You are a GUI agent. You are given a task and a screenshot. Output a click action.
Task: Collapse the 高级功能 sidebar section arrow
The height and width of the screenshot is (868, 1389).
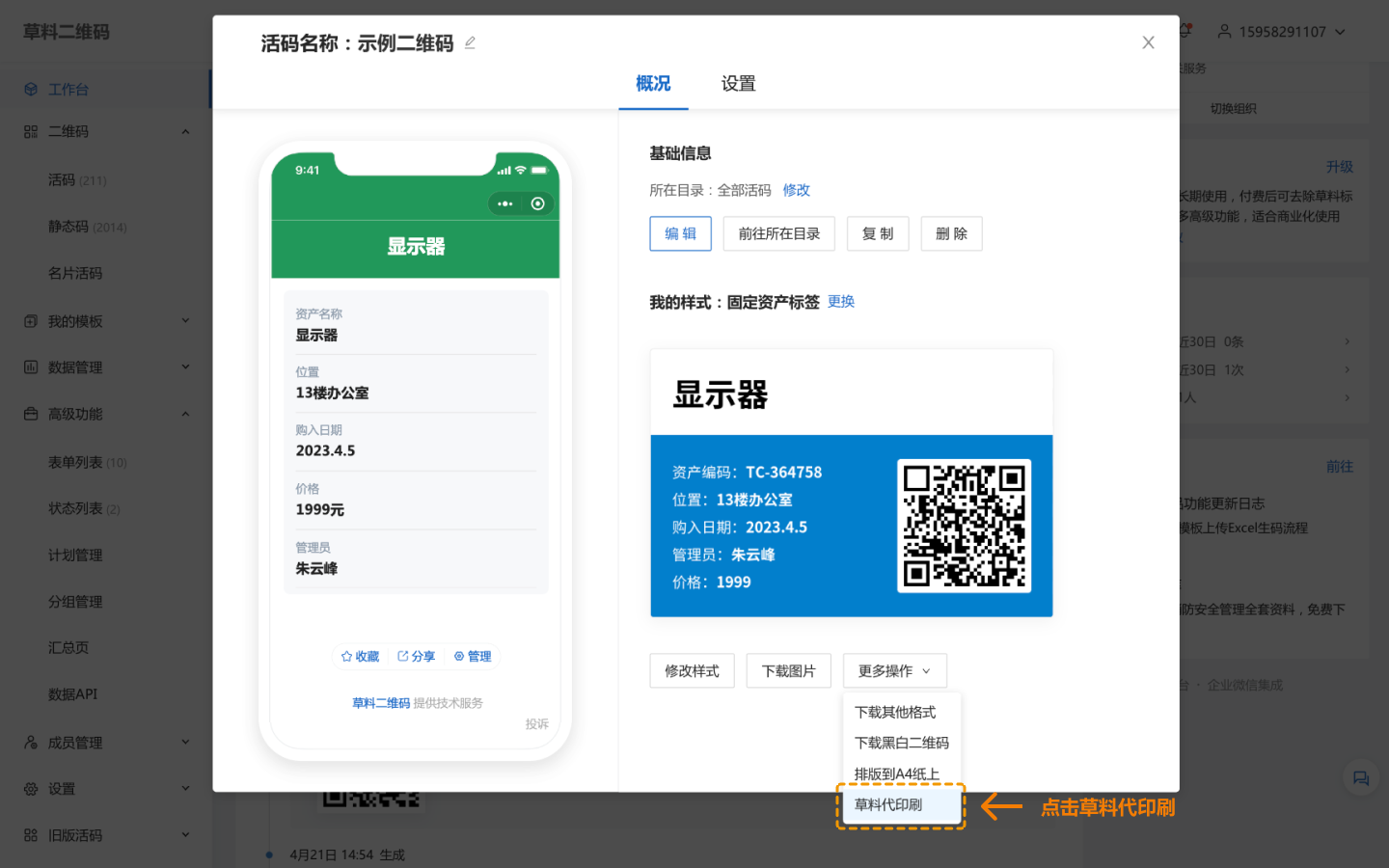point(185,414)
